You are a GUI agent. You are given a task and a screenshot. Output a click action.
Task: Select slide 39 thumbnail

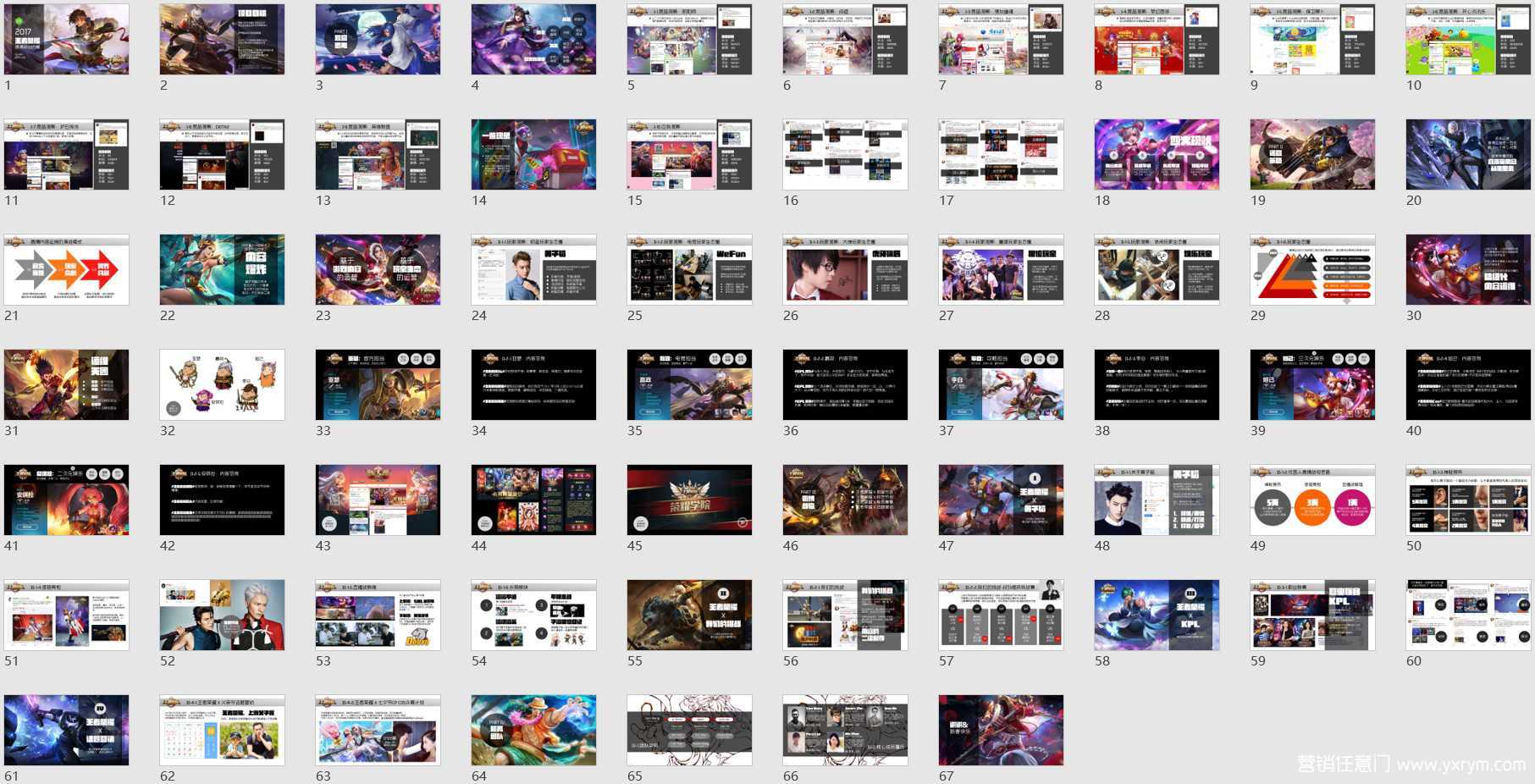click(1312, 384)
